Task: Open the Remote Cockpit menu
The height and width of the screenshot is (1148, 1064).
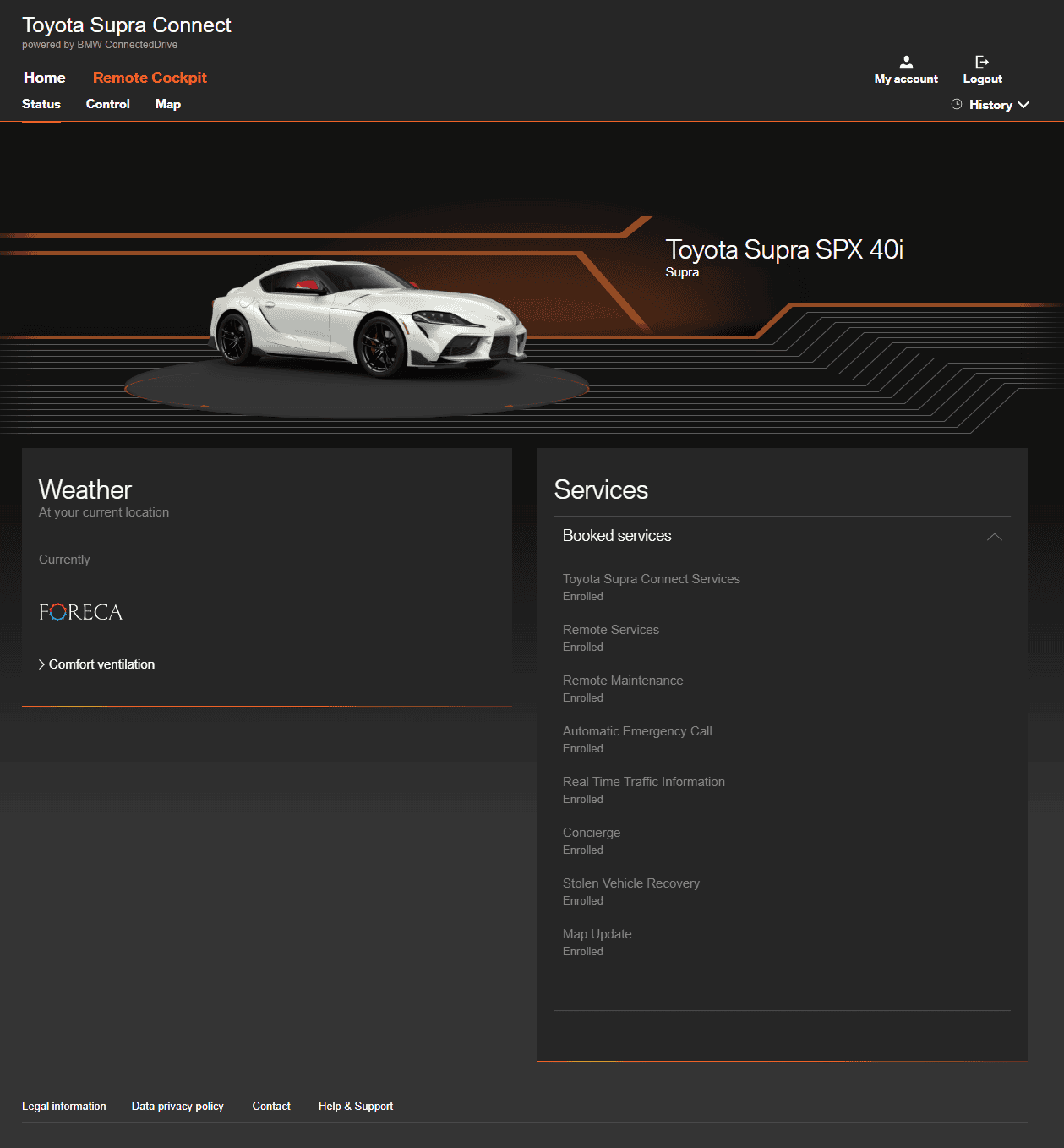Action: (150, 78)
